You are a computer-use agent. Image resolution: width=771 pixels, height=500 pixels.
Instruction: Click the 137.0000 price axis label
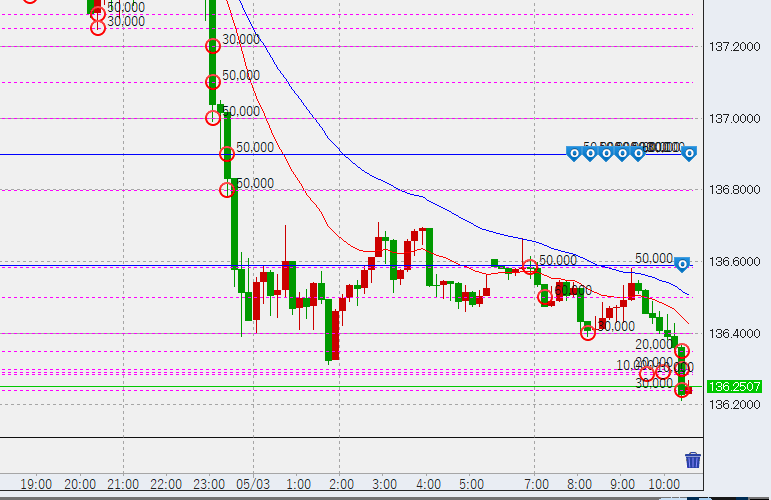click(735, 119)
